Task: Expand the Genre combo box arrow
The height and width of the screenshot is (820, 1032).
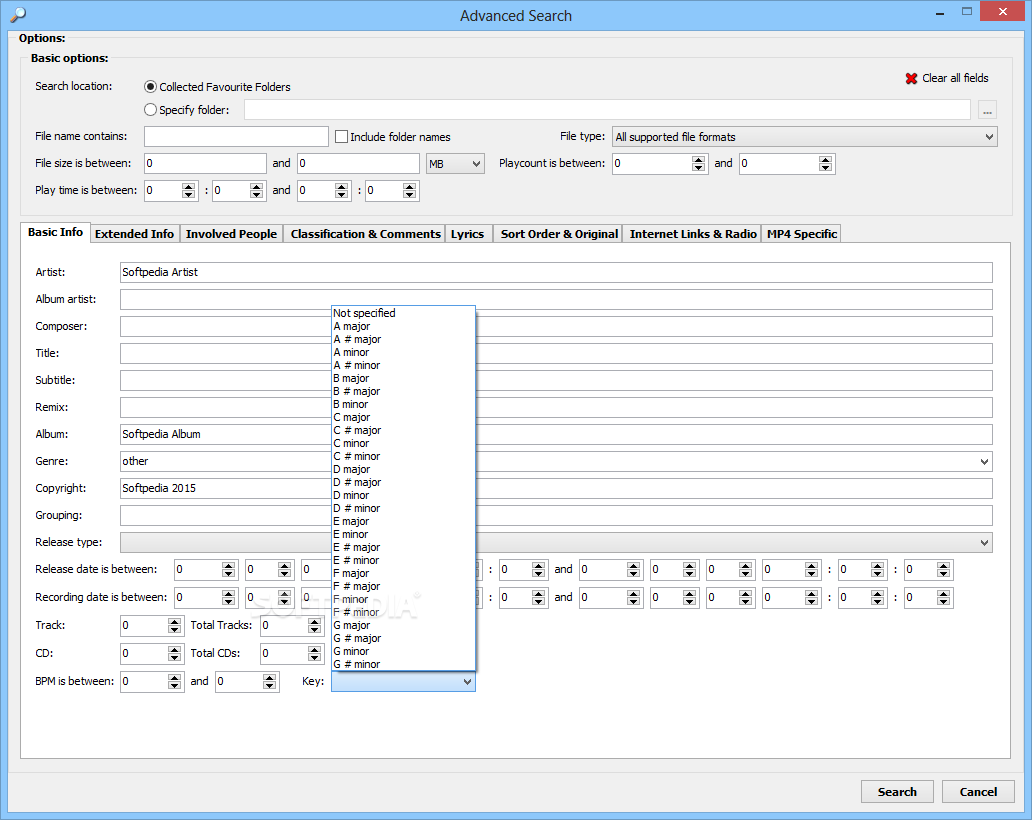Action: pyautogui.click(x=985, y=462)
